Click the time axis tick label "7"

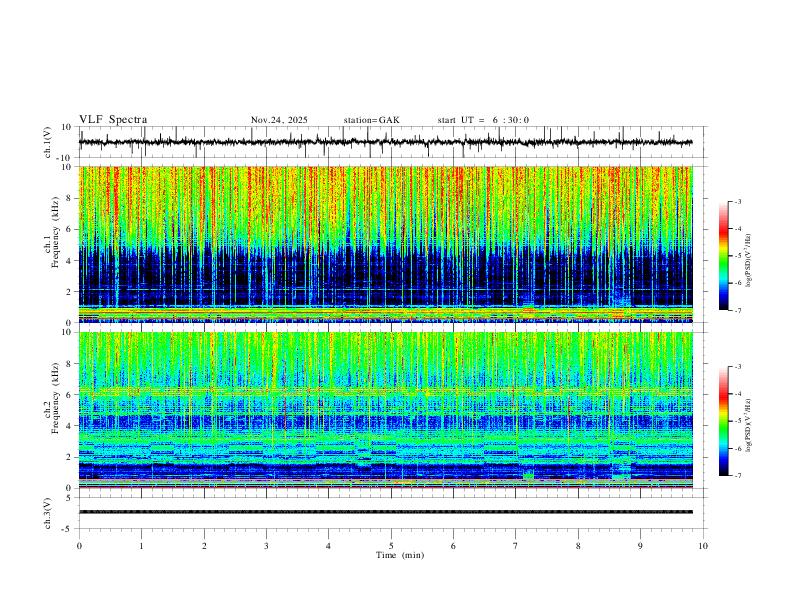click(x=516, y=546)
